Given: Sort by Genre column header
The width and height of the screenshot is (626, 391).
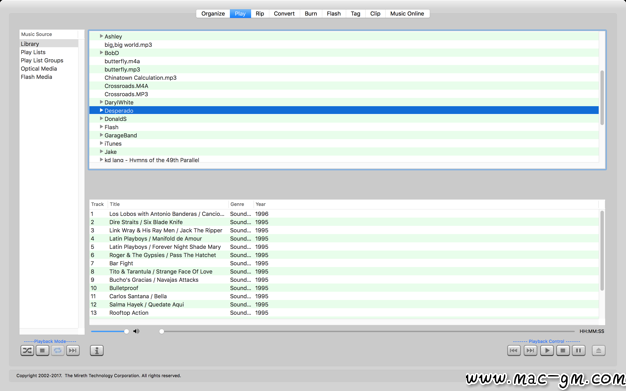Looking at the screenshot, I should 241,204.
